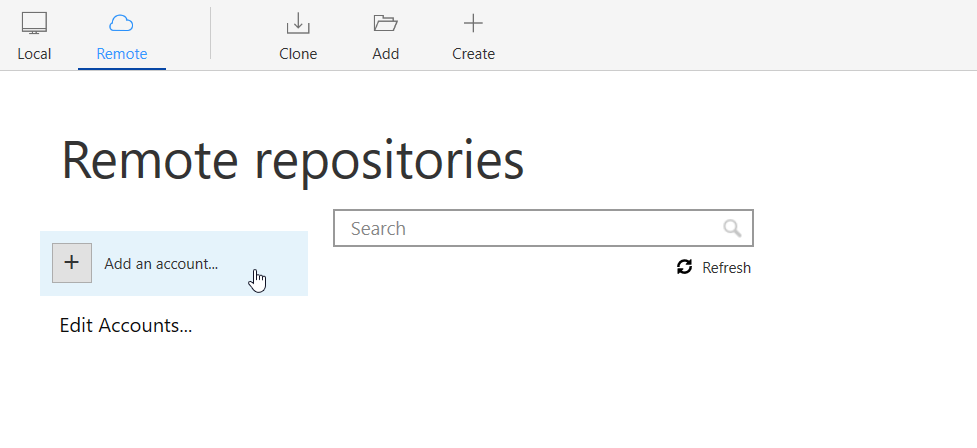This screenshot has height=448, width=977.
Task: Focus the Search repositories field
Action: (x=543, y=228)
